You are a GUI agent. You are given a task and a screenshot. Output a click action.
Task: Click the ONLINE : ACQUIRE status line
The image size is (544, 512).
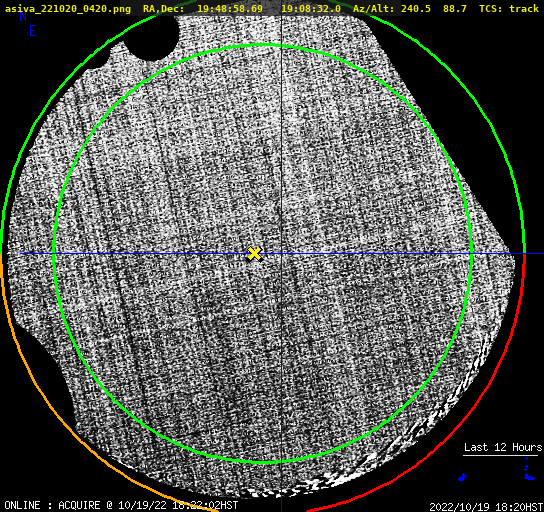click(121, 505)
